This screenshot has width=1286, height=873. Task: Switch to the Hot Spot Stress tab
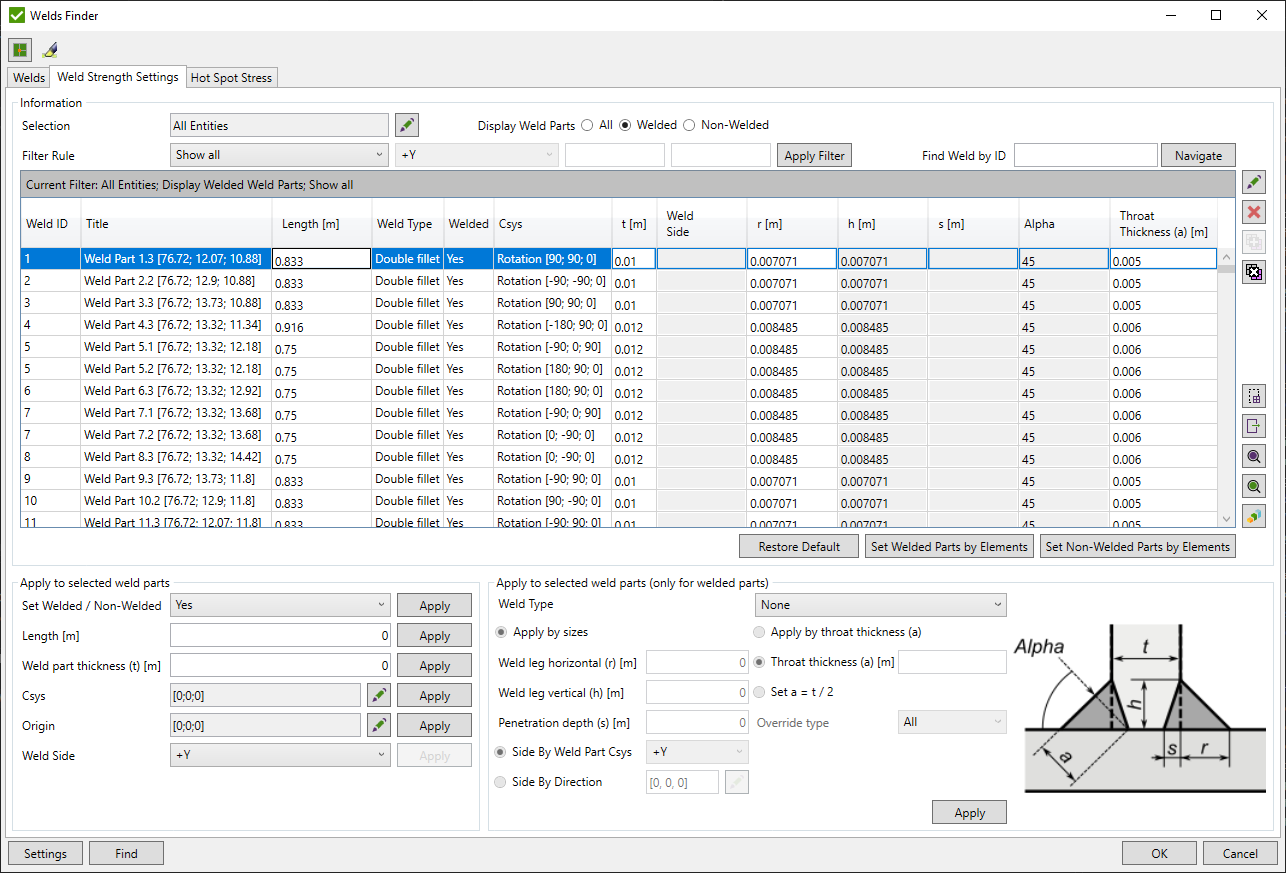click(x=231, y=77)
